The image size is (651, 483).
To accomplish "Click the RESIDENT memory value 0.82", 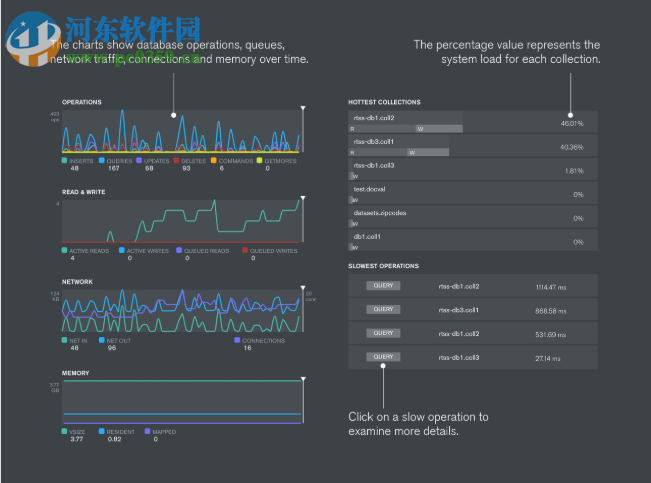I will tap(115, 439).
